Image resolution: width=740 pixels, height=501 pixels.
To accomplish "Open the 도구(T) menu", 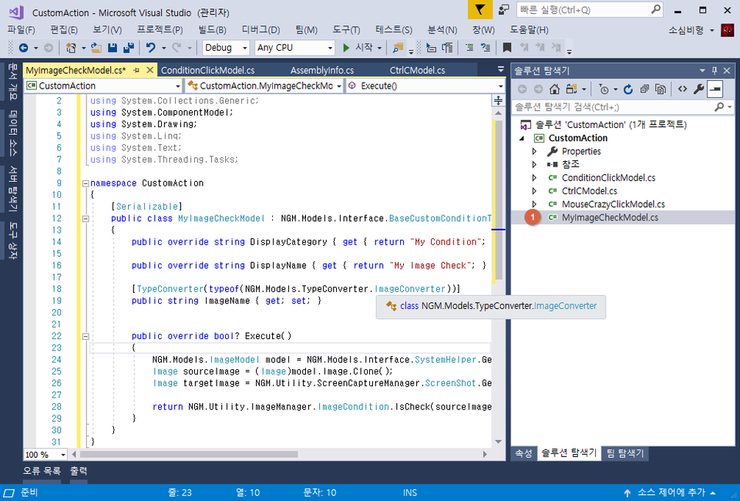I will pyautogui.click(x=346, y=30).
